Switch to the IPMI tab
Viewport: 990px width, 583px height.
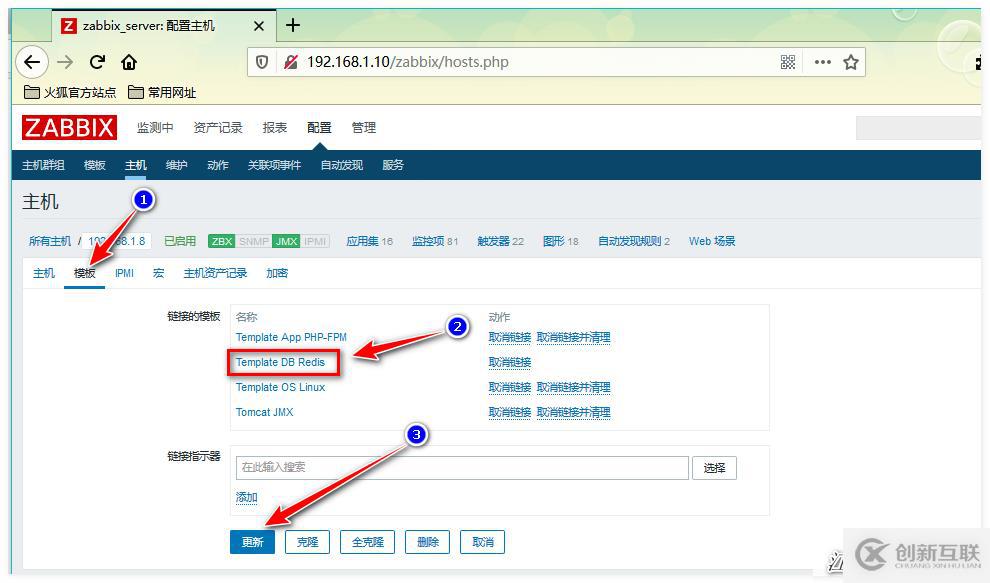123,272
